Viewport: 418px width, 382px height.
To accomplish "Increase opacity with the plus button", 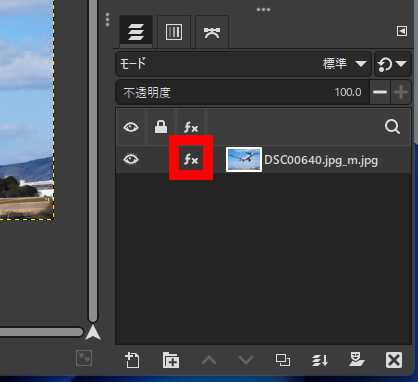I will pos(400,92).
